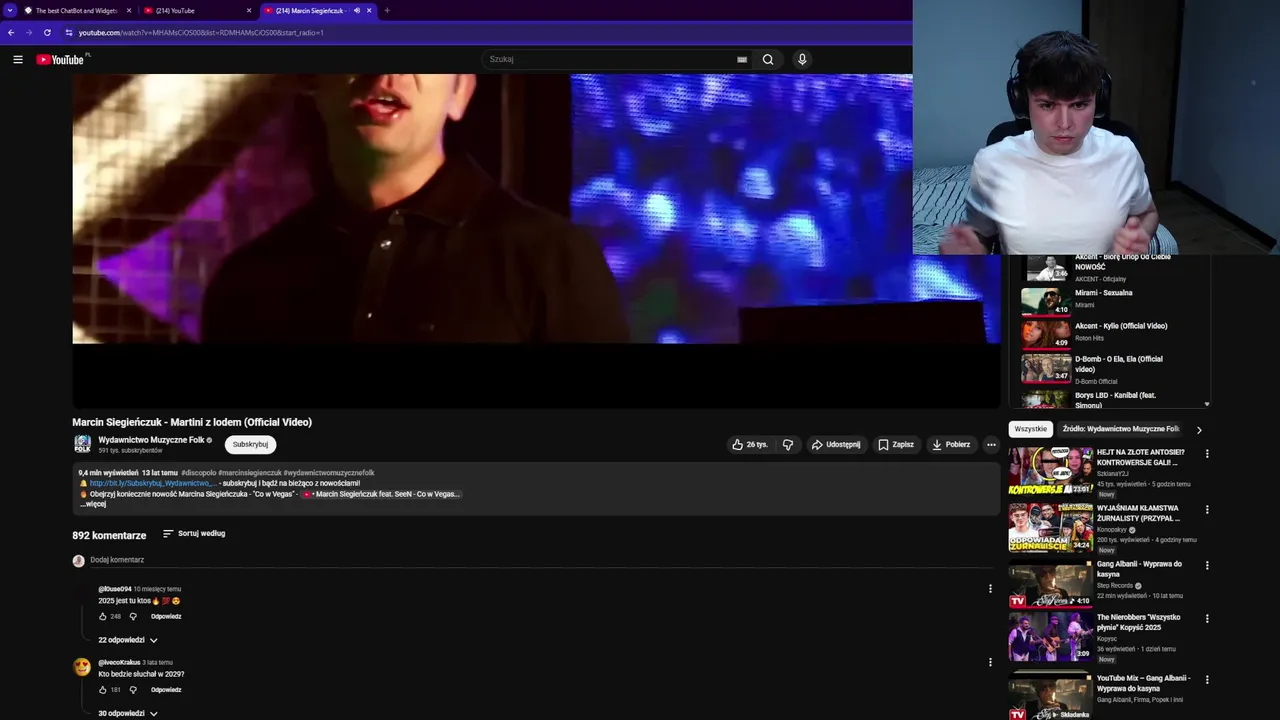Open a new browser tab with plus
Viewport: 1280px width, 720px height.
pos(387,10)
